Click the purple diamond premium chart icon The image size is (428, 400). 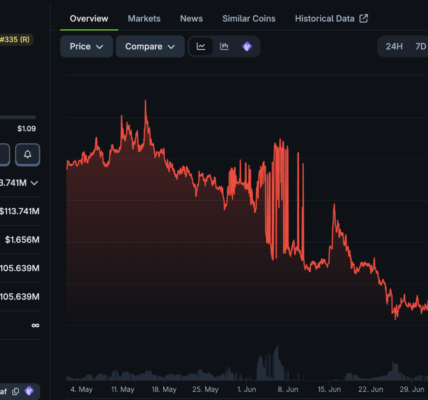pyautogui.click(x=247, y=46)
